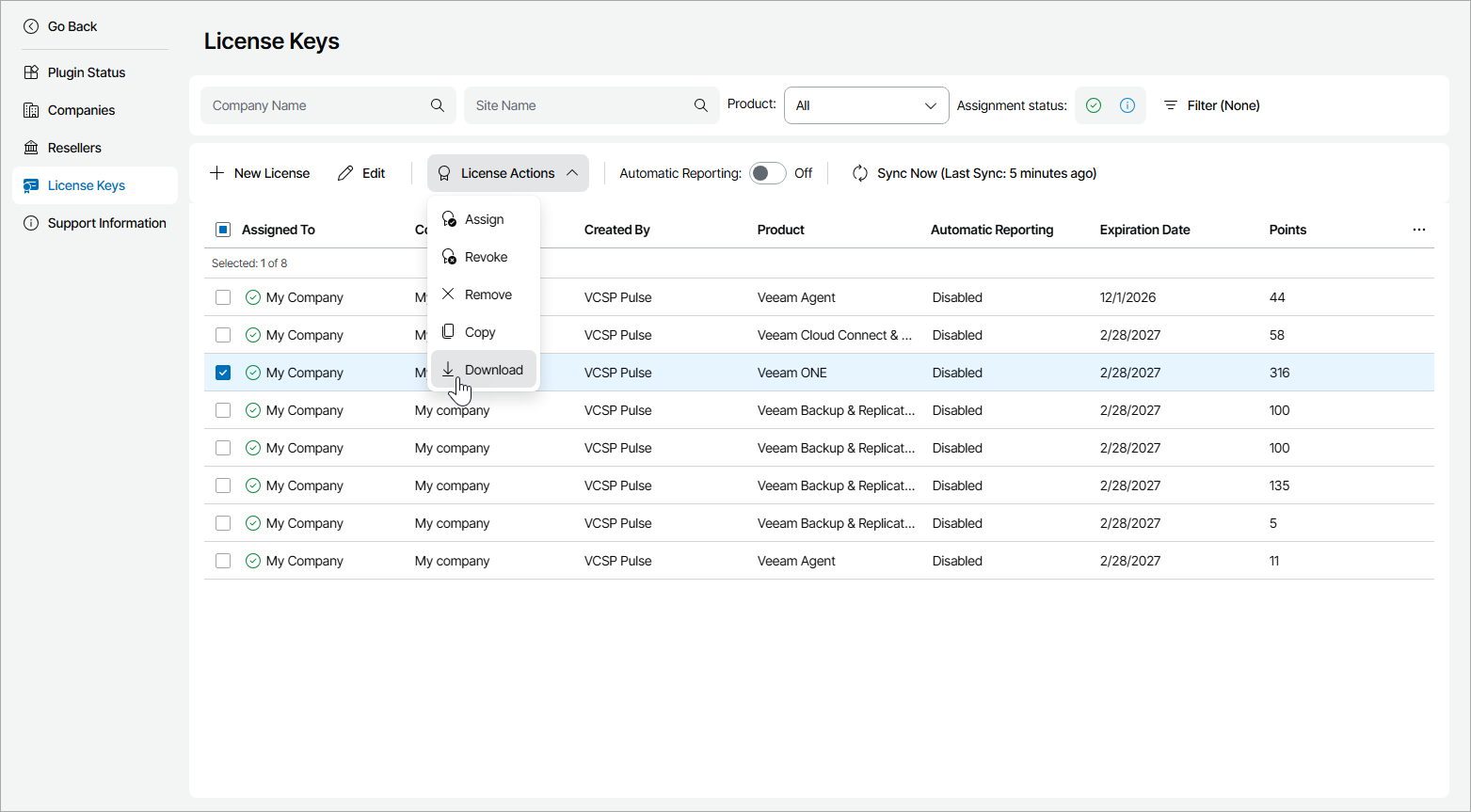Image resolution: width=1471 pixels, height=812 pixels.
Task: Open the Resellers section icon
Action: pyautogui.click(x=31, y=148)
